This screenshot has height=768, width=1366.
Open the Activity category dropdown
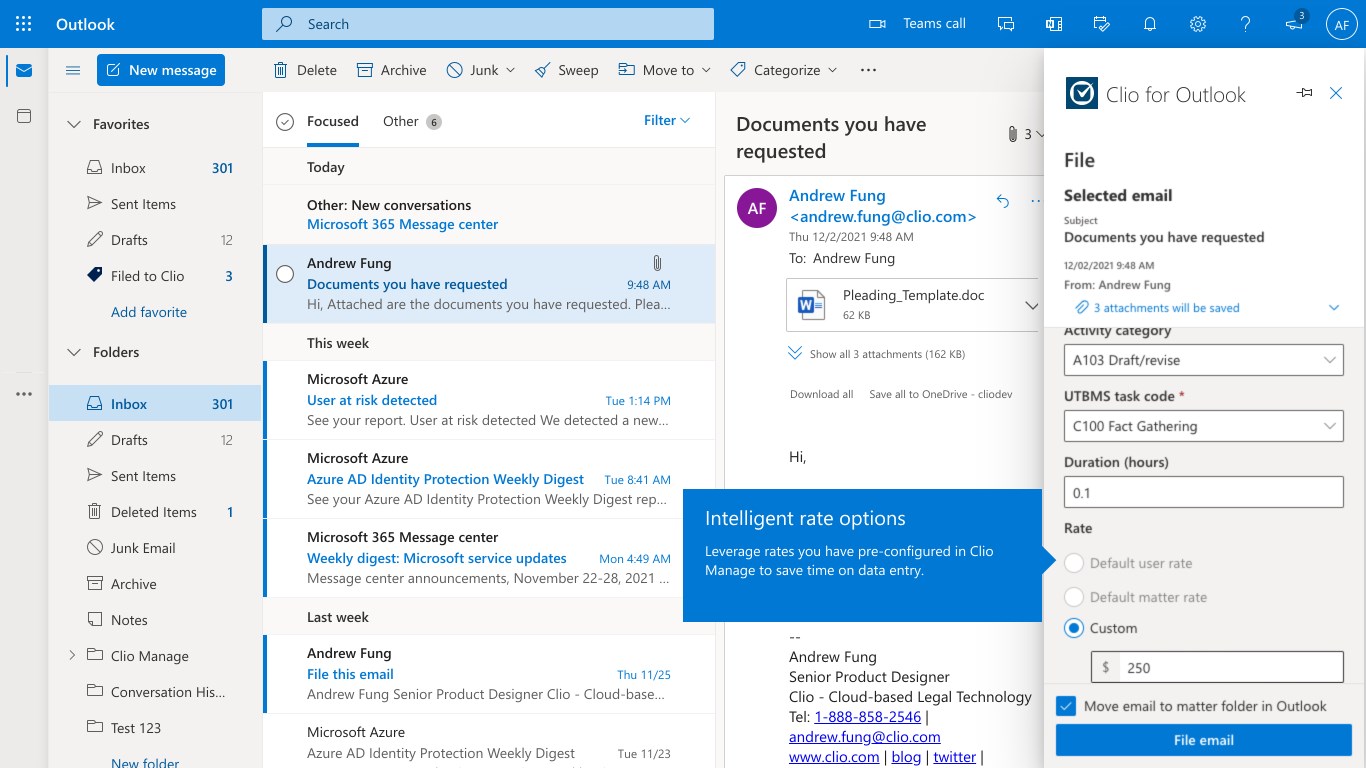(1203, 360)
